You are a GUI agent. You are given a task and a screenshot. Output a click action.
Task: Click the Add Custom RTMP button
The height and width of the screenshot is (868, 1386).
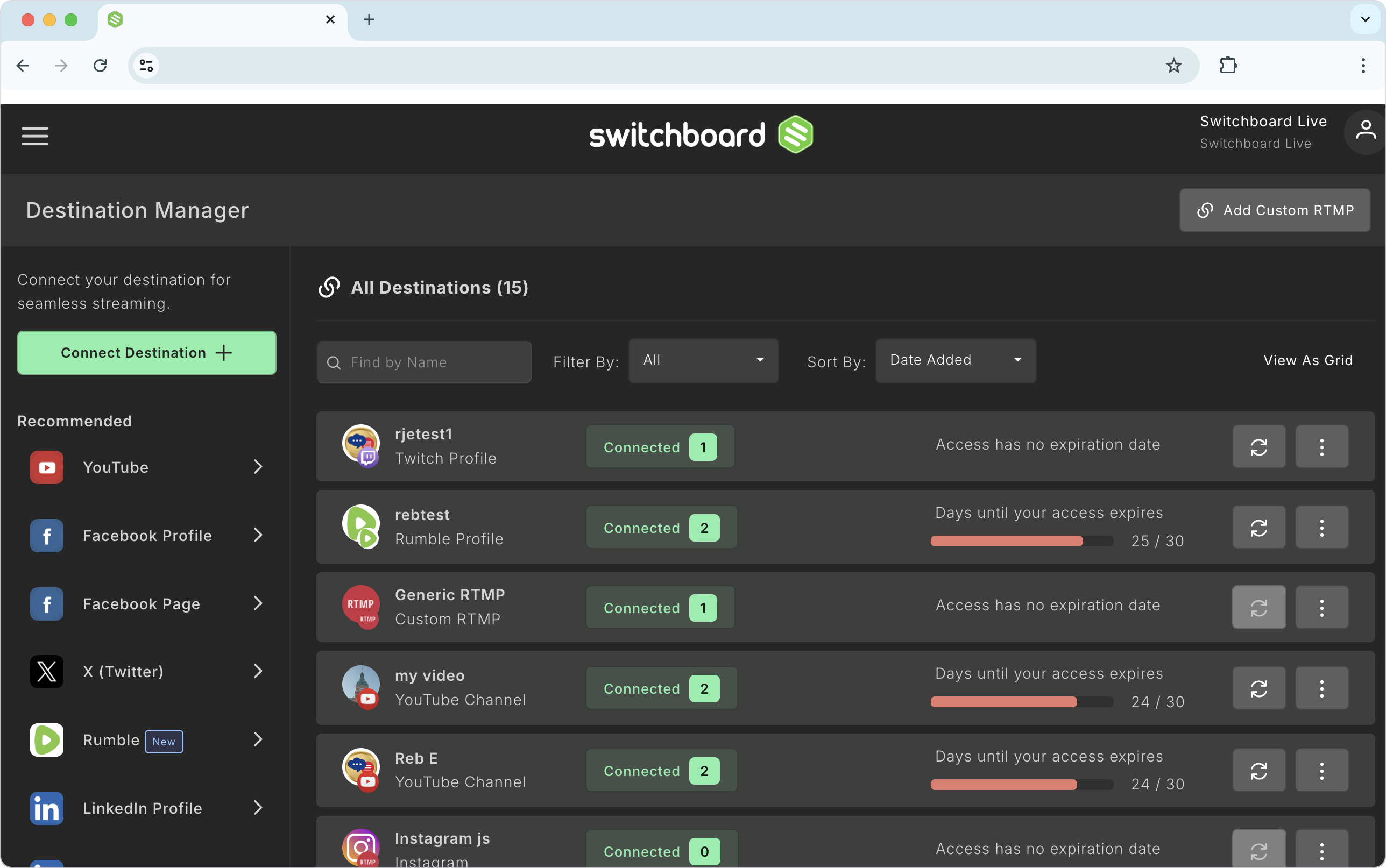1275,210
